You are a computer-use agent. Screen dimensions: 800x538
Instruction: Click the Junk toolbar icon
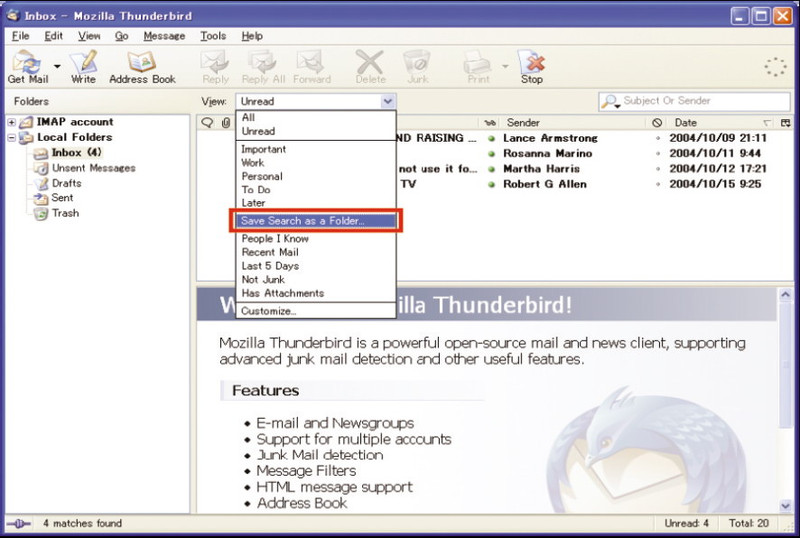[x=417, y=67]
